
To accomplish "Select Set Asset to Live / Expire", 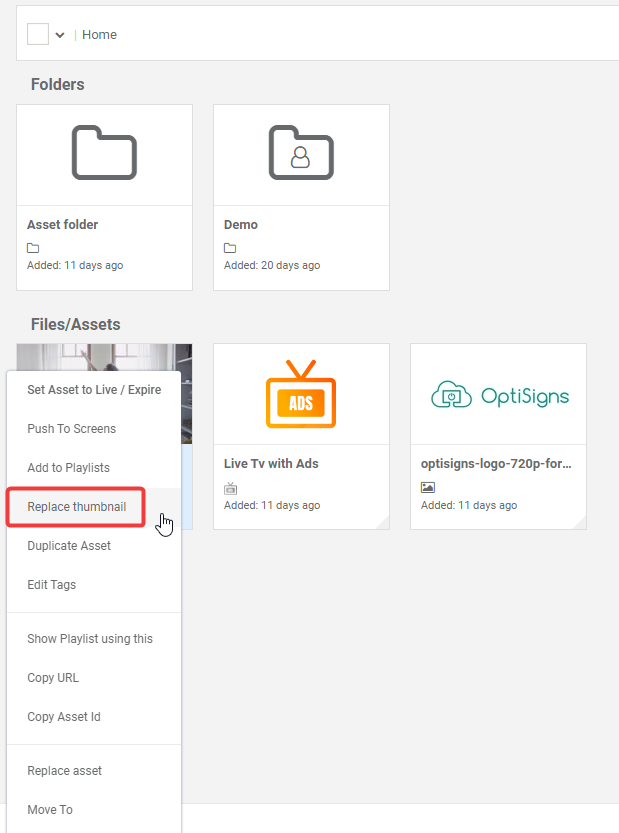I will [x=94, y=390].
